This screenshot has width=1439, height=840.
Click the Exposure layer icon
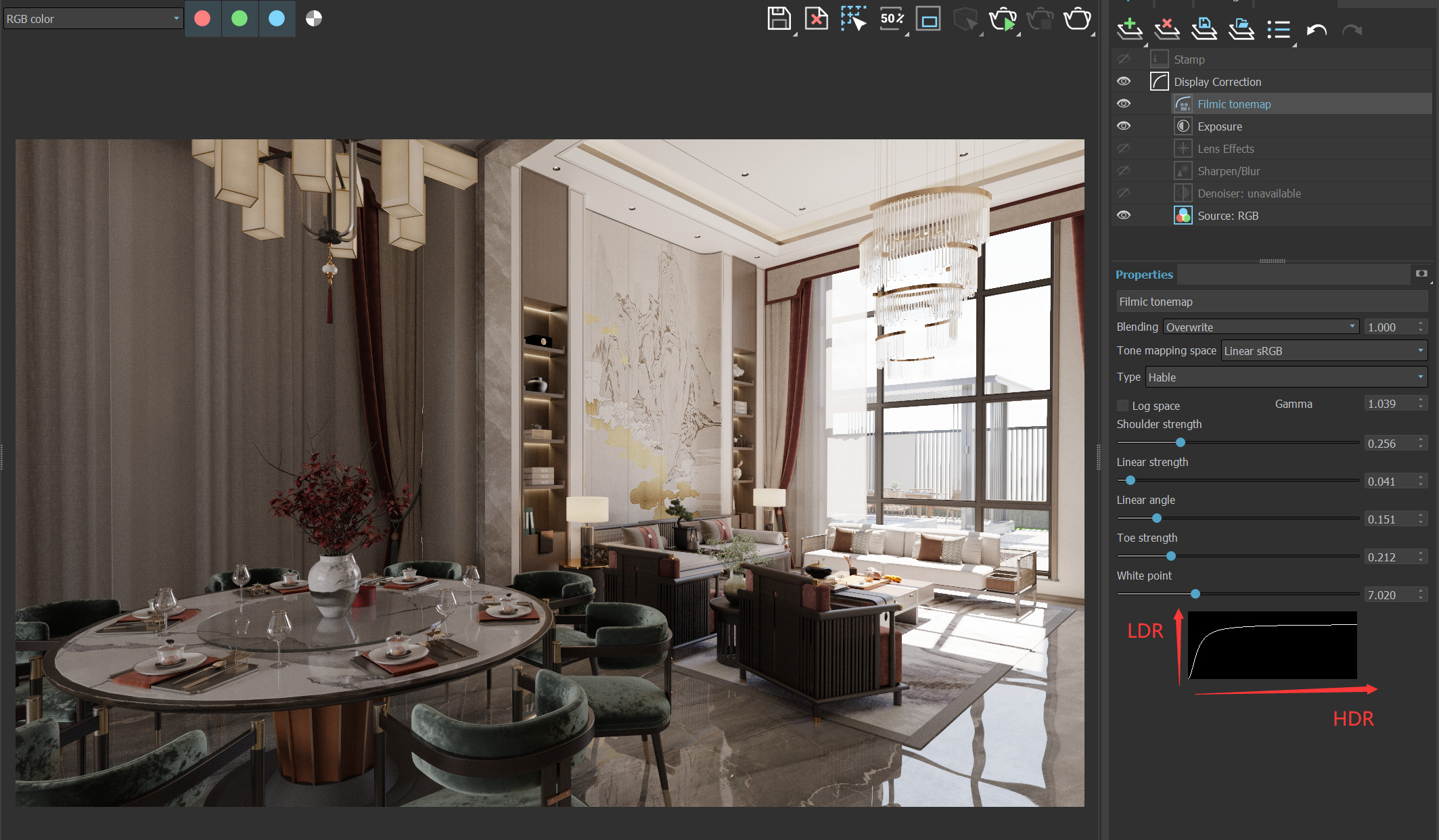pyautogui.click(x=1183, y=126)
